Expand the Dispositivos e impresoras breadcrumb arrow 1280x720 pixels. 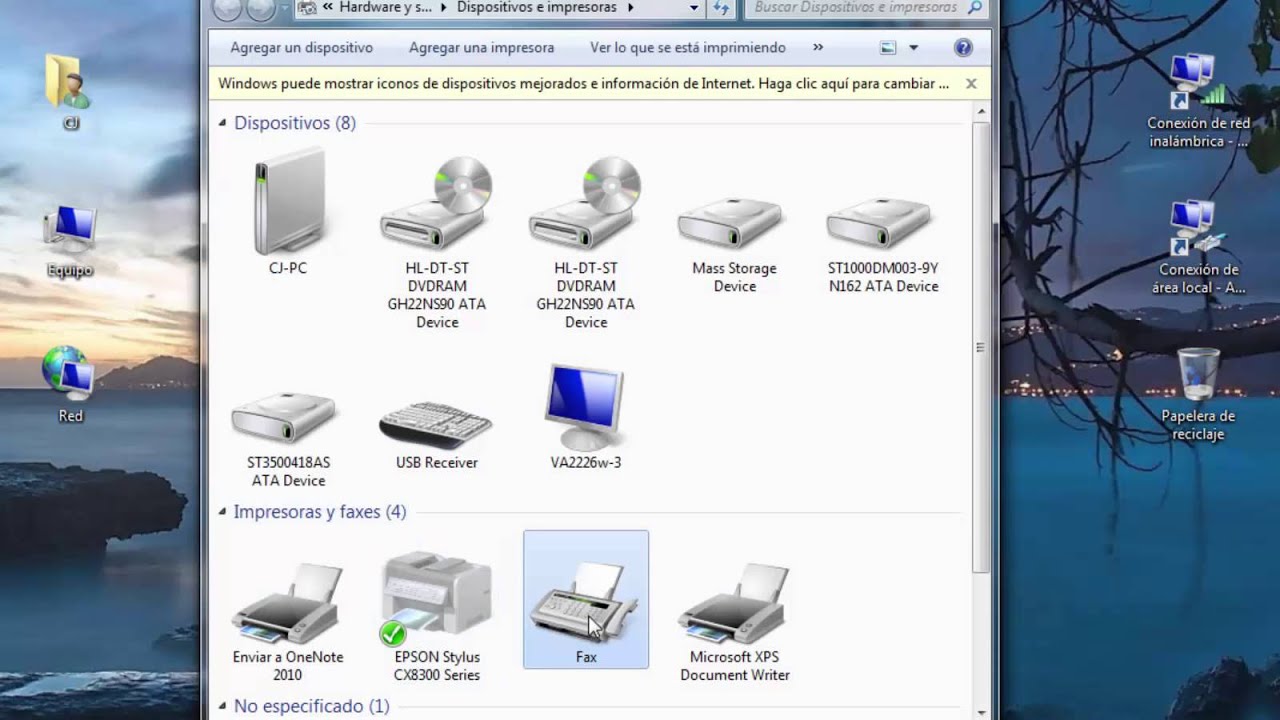(x=630, y=8)
